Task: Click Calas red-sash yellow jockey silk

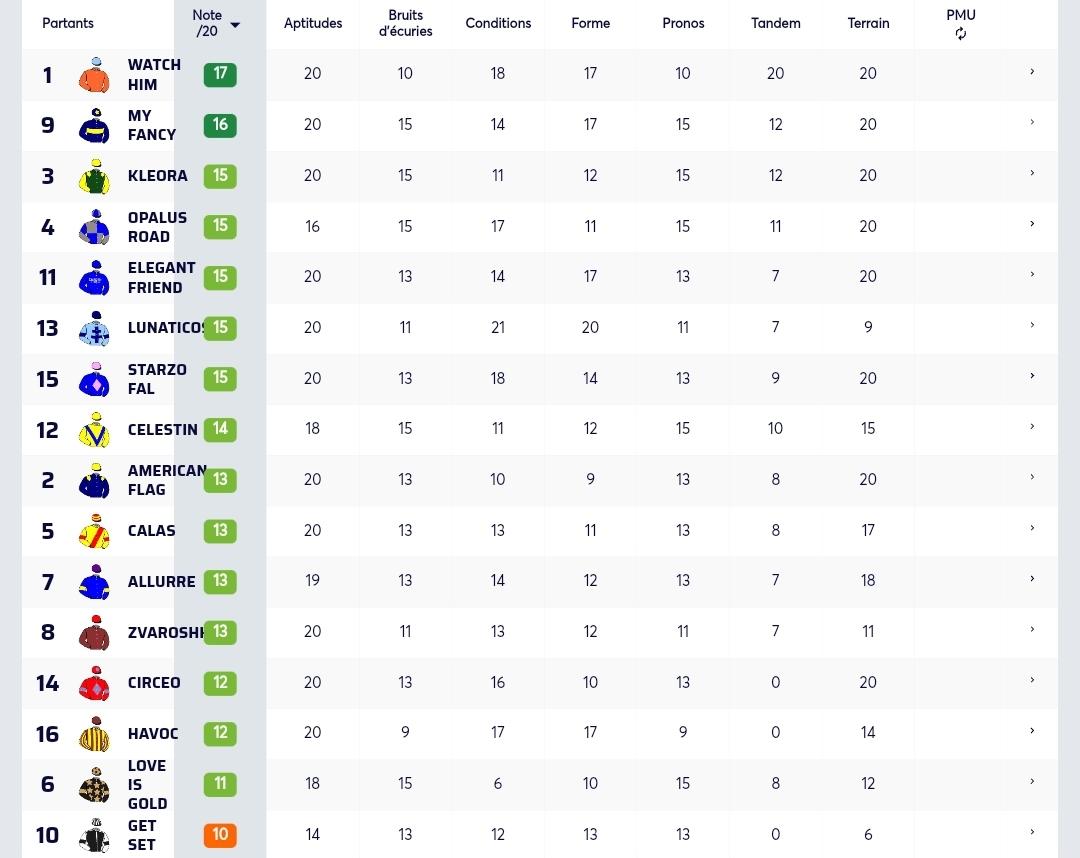Action: click(x=94, y=531)
